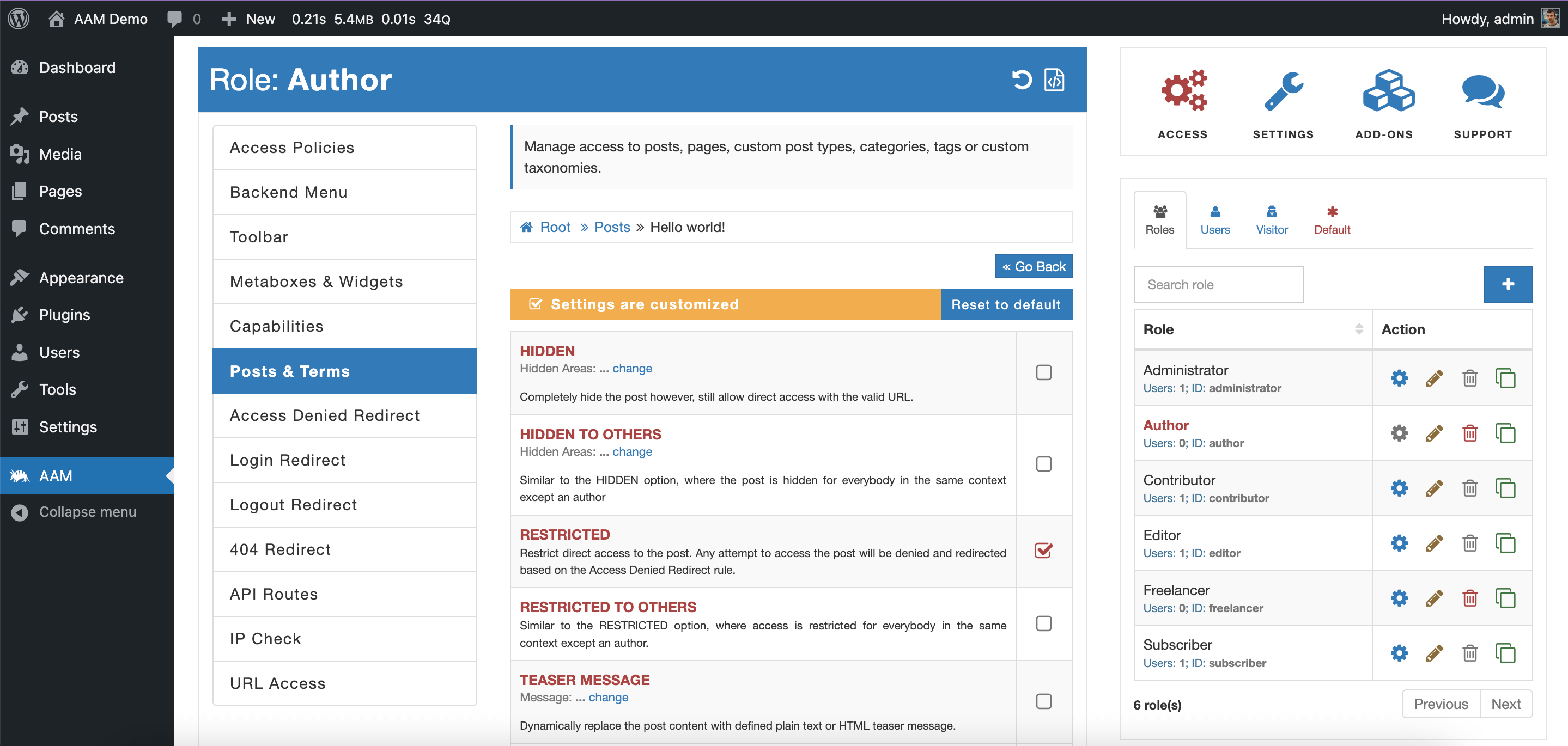
Task: Click the red trash icon for Author
Action: coord(1469,433)
